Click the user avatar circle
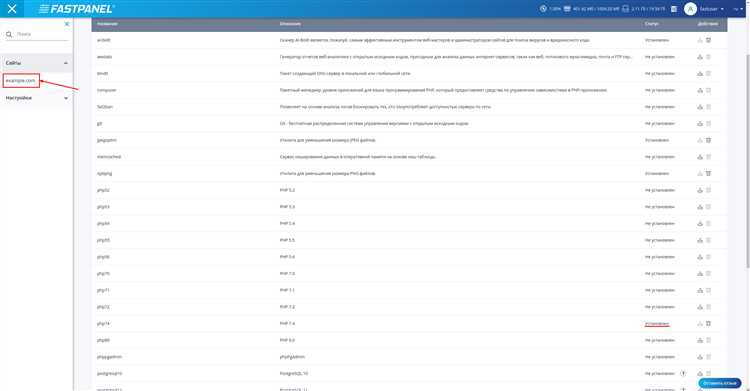The width and height of the screenshot is (750, 391). (690, 9)
